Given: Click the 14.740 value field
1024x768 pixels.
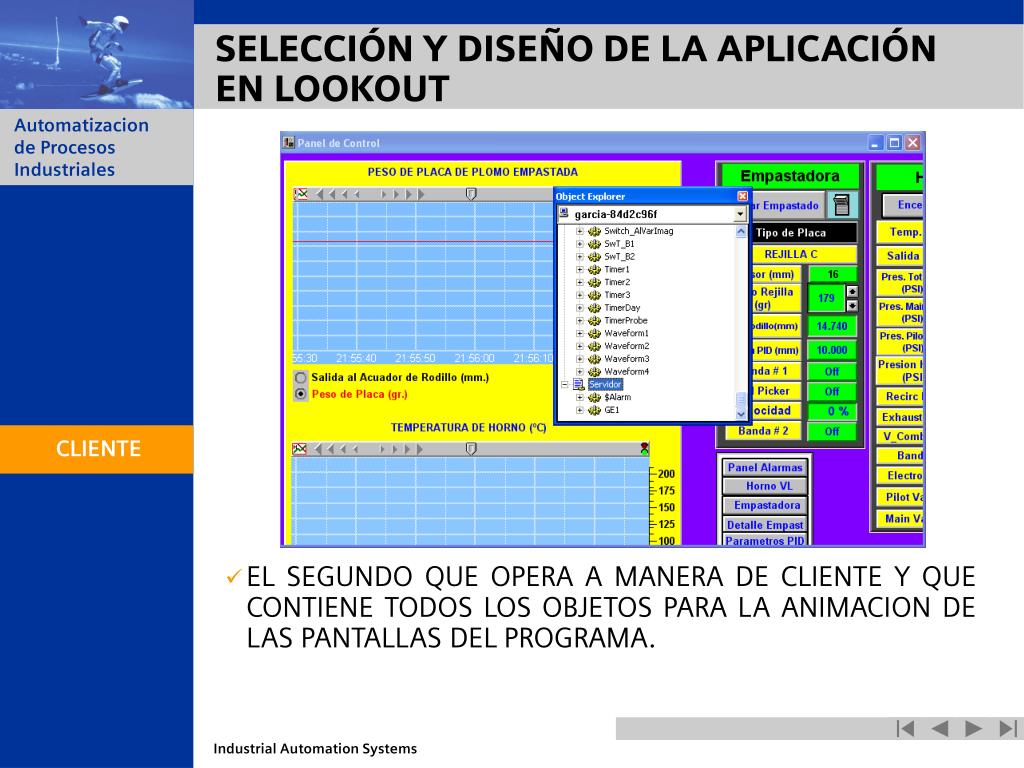Looking at the screenshot, I should click(831, 326).
